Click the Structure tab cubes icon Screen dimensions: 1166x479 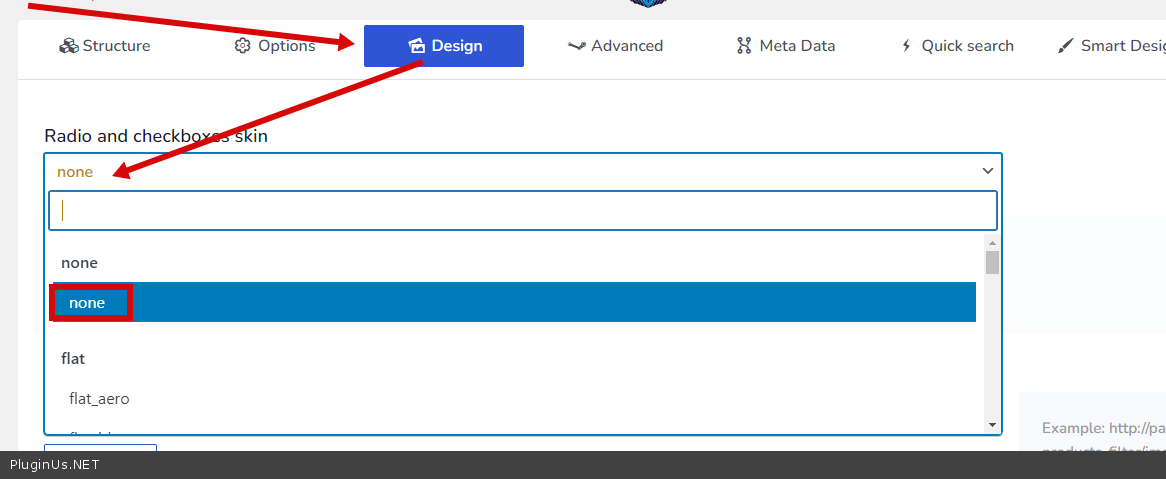pos(69,46)
